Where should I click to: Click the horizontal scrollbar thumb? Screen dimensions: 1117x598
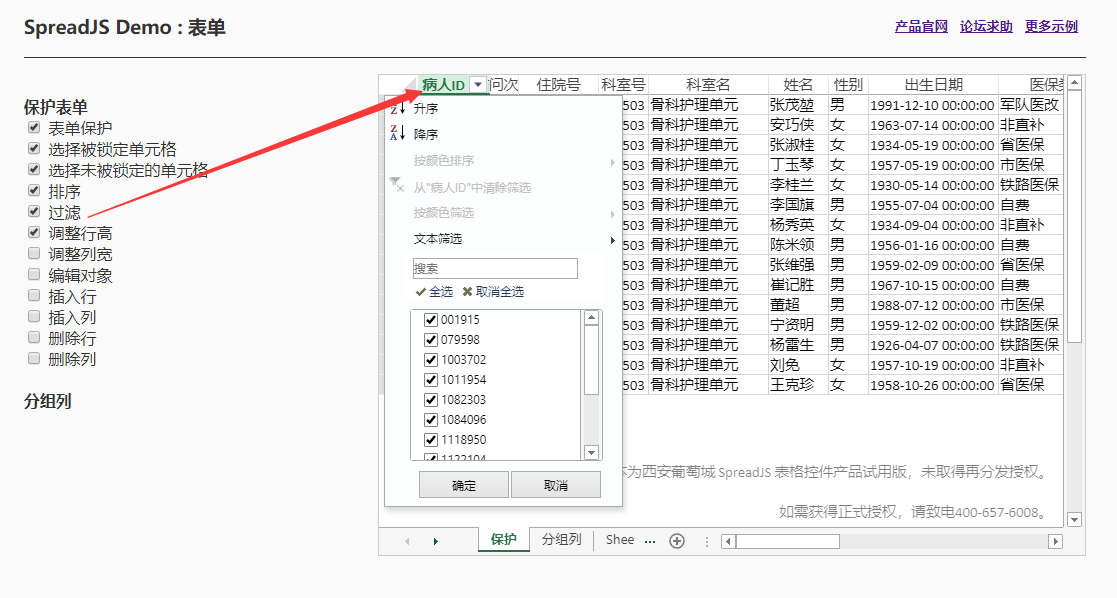click(788, 542)
